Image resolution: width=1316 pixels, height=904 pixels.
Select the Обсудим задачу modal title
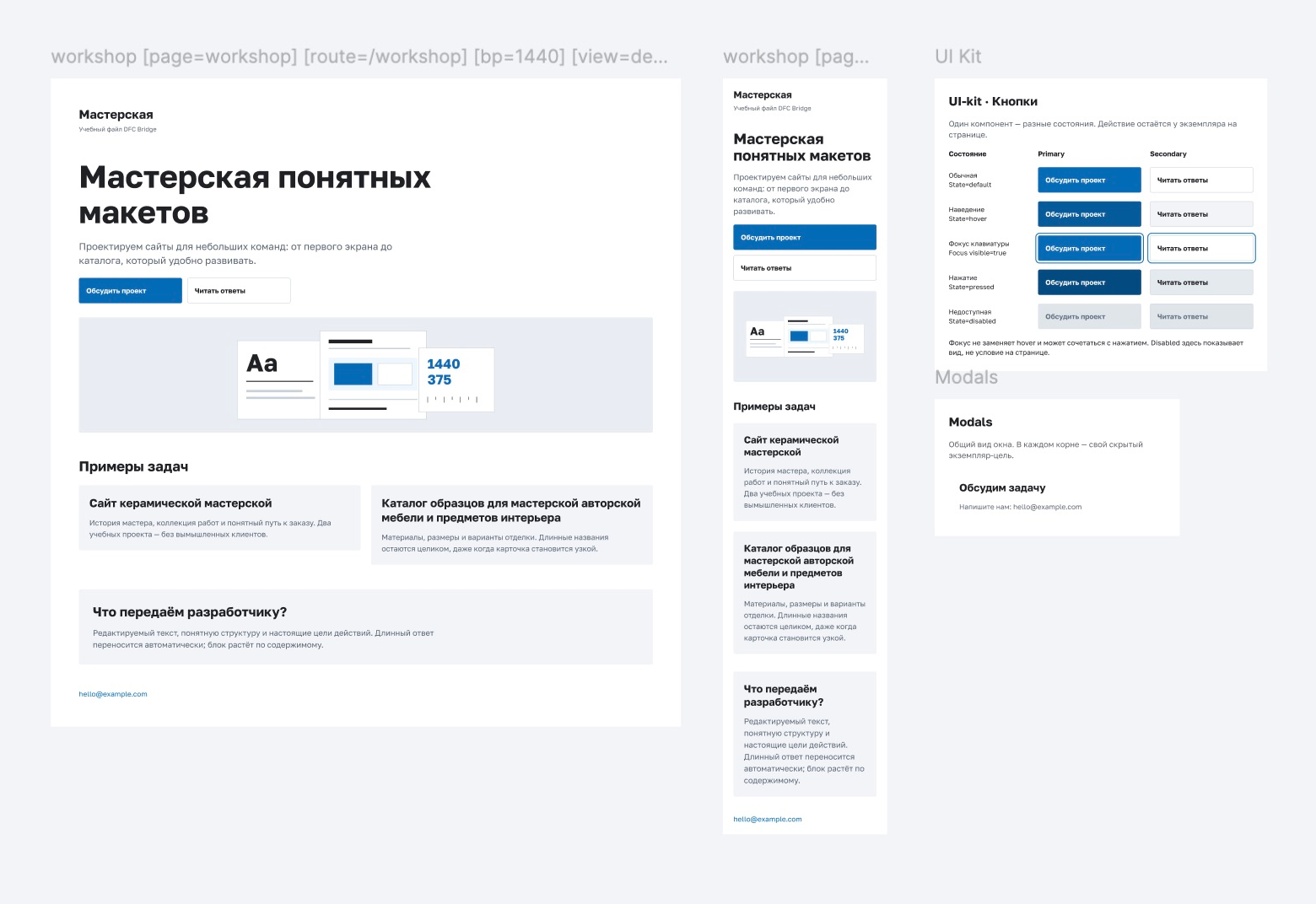pyautogui.click(x=1002, y=488)
